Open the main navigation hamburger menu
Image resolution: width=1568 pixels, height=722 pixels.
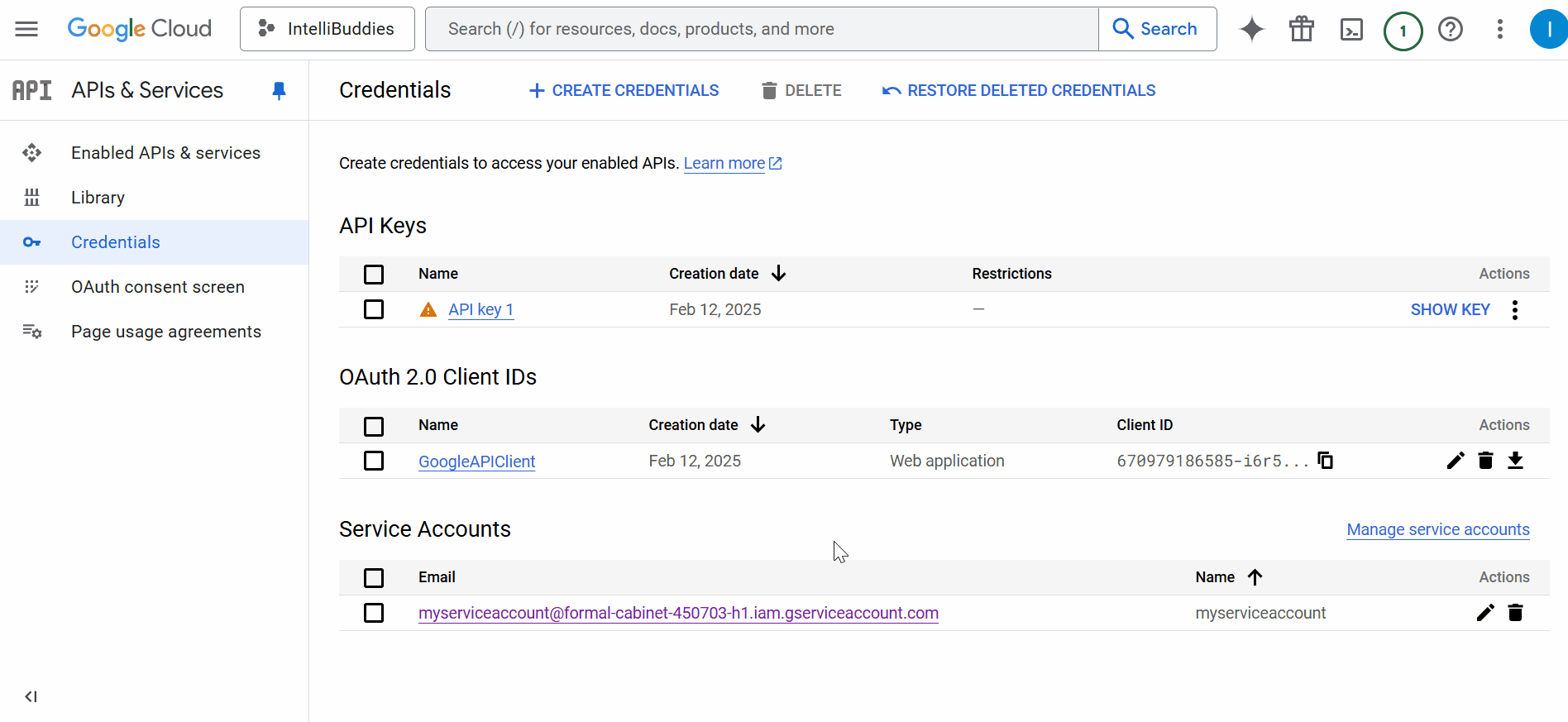26,29
